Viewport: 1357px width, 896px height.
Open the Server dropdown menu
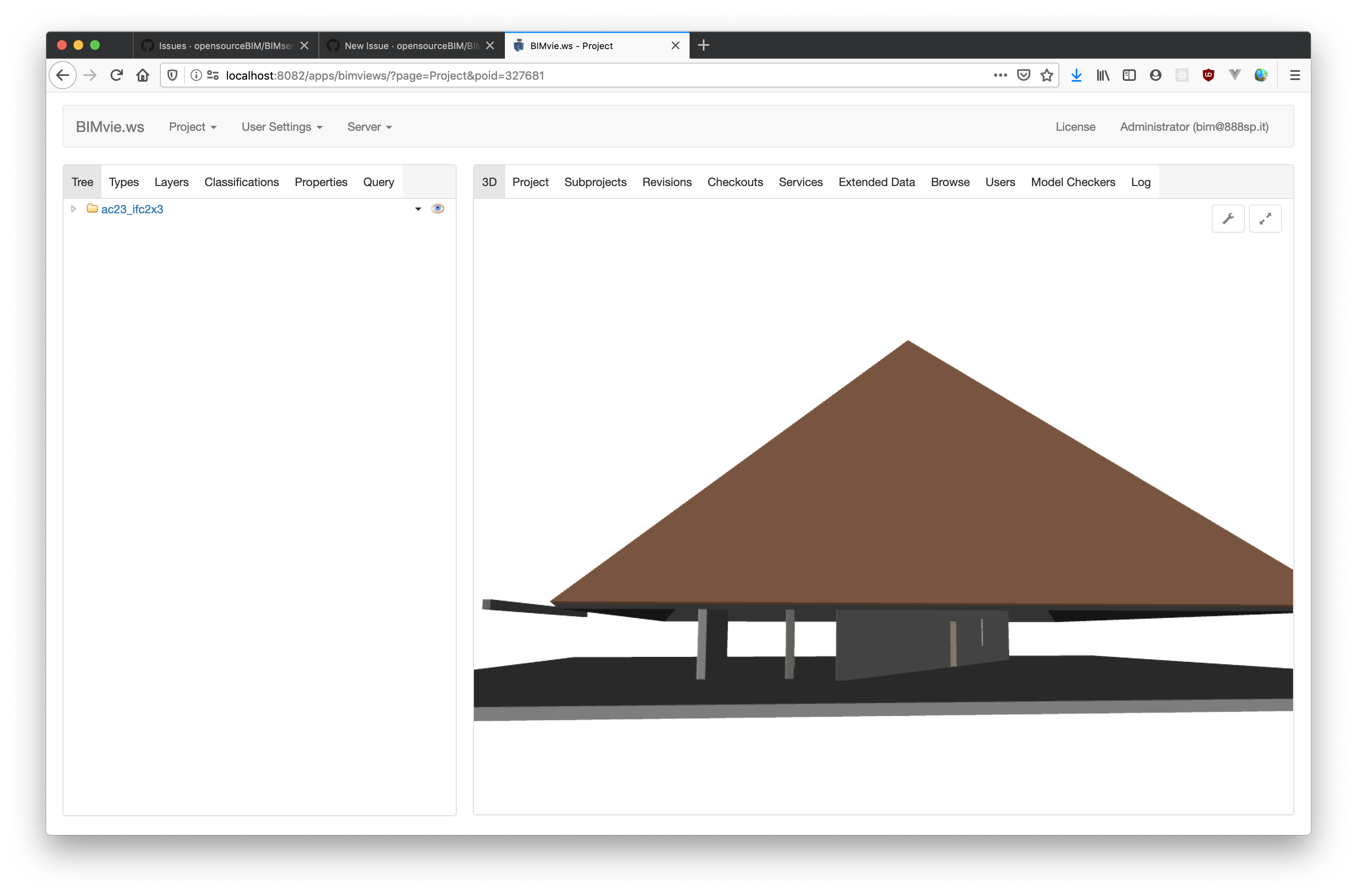coord(369,127)
